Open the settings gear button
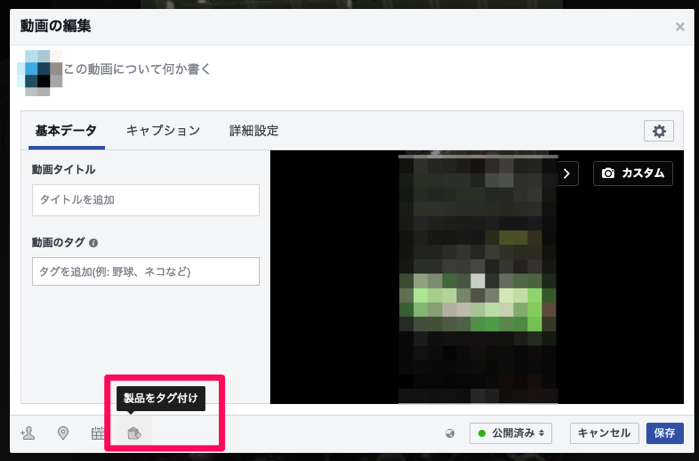This screenshot has width=699, height=461. [x=658, y=131]
